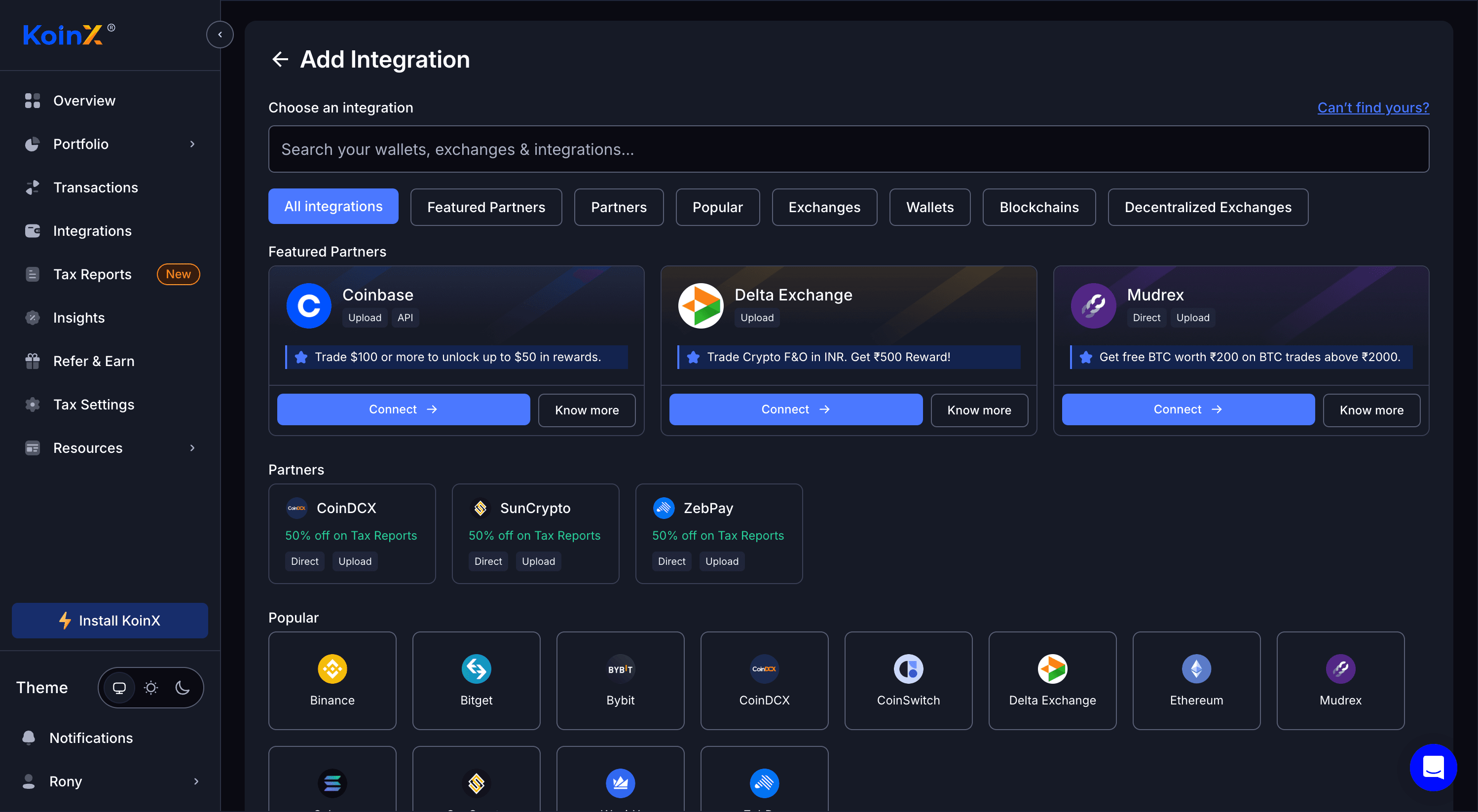Screen dimensions: 1478x812
Task: Click the Bitget icon in Popular
Action: (476, 668)
